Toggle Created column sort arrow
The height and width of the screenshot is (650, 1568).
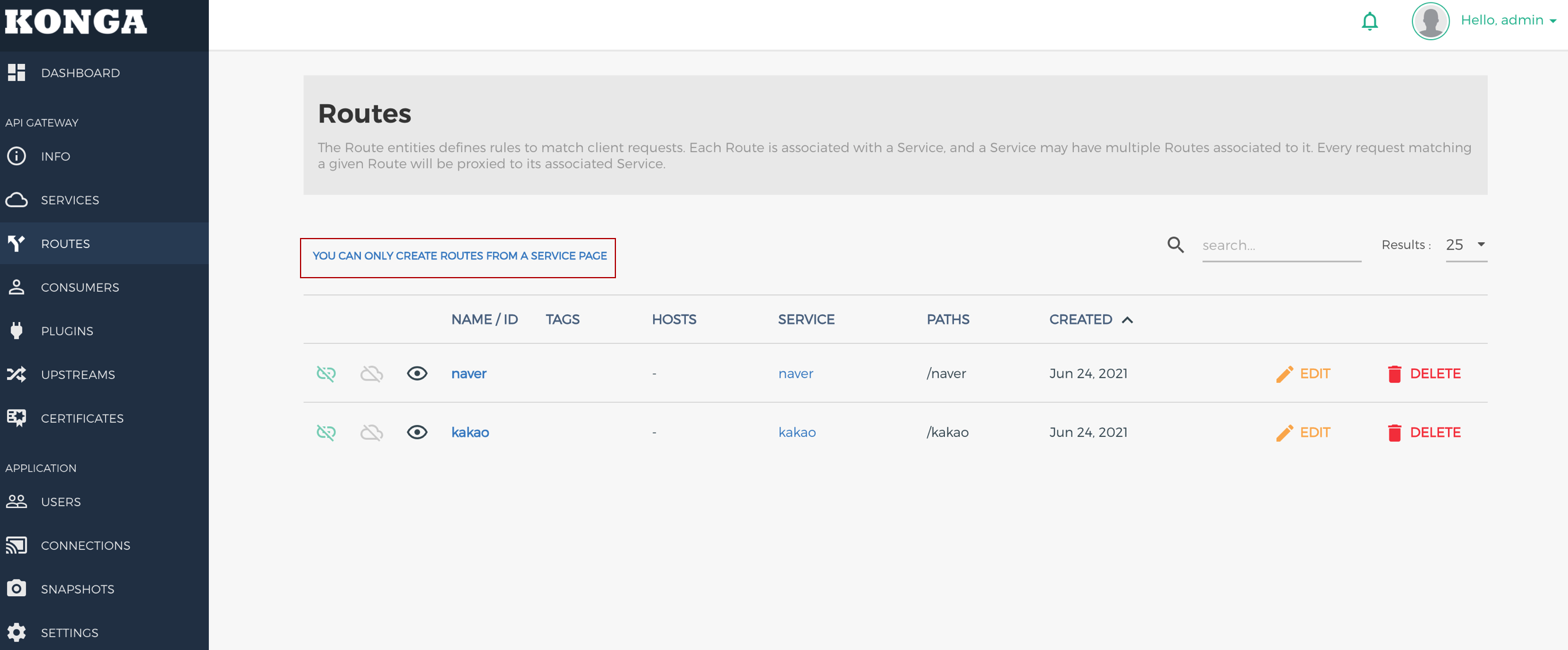pyautogui.click(x=1127, y=320)
